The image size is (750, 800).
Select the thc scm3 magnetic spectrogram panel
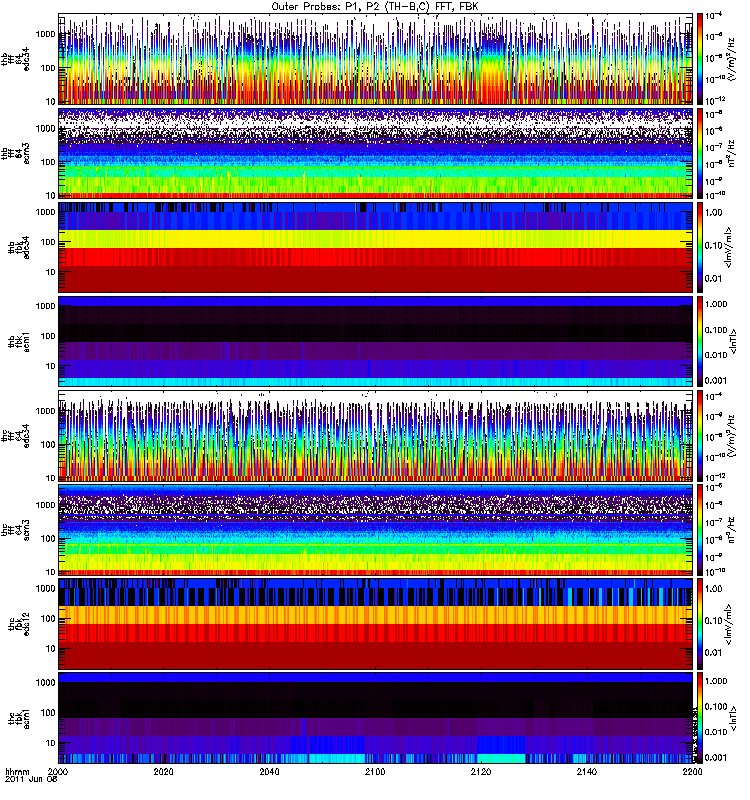click(x=376, y=530)
